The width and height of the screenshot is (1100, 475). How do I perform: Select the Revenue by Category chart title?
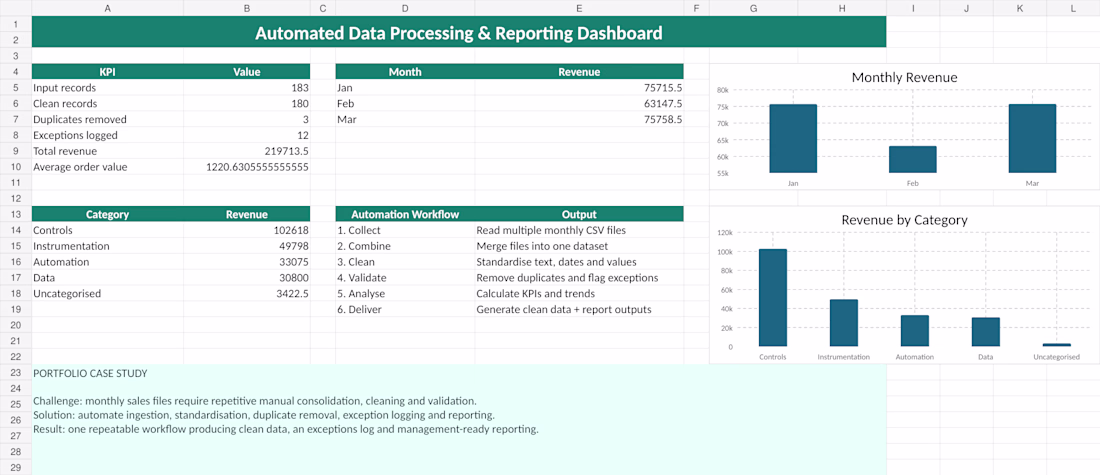tap(904, 220)
